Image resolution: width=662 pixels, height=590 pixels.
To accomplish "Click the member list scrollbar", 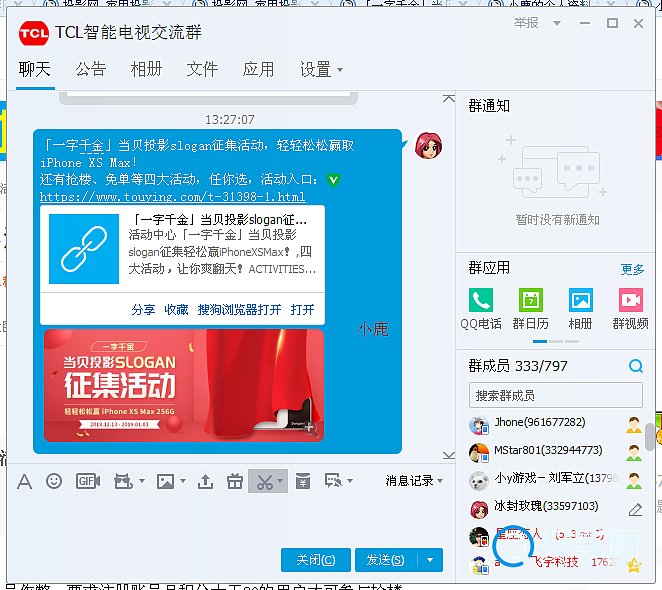I will click(x=650, y=437).
